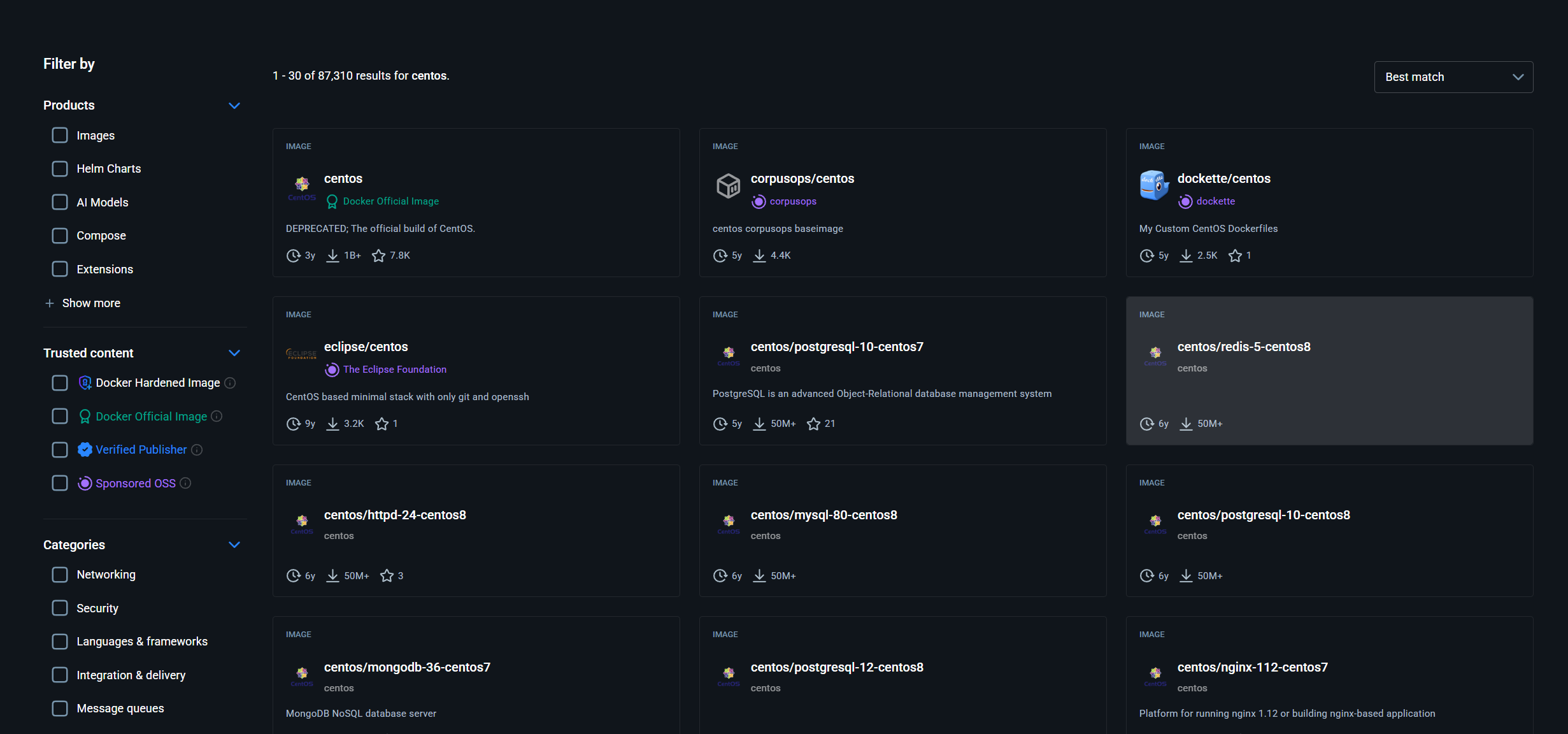Click the star icon on dockette/centos card
Screen dimensions: 1568x734
1235,255
